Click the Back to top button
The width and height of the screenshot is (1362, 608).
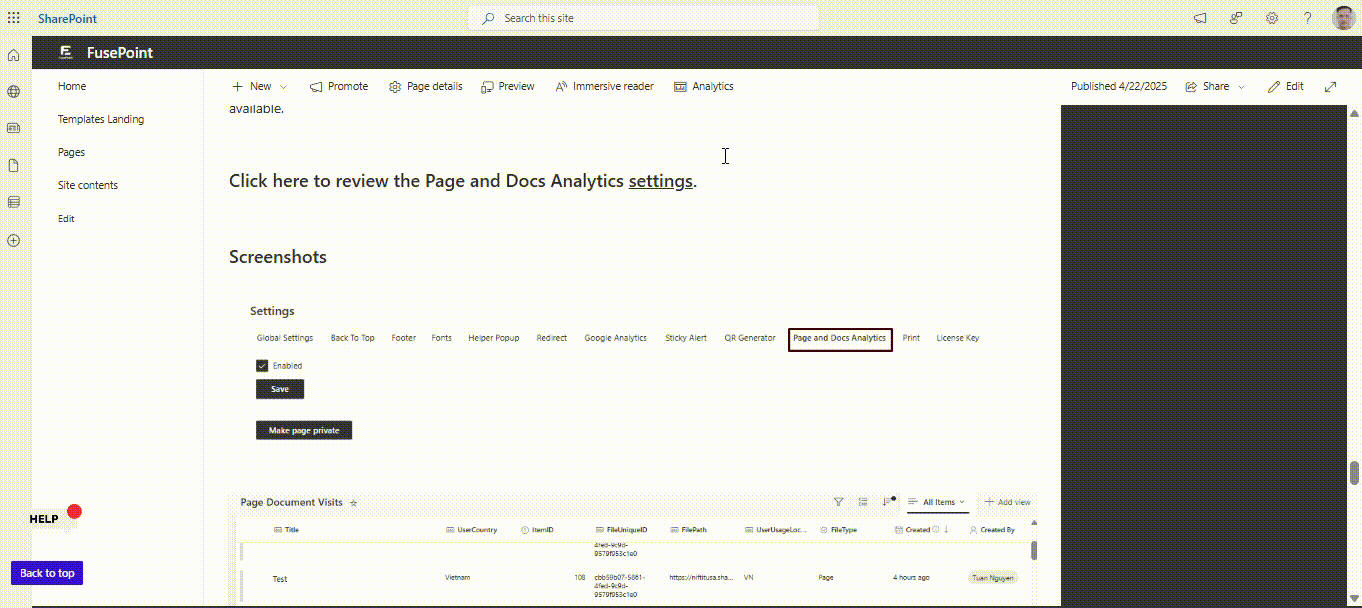click(x=47, y=573)
